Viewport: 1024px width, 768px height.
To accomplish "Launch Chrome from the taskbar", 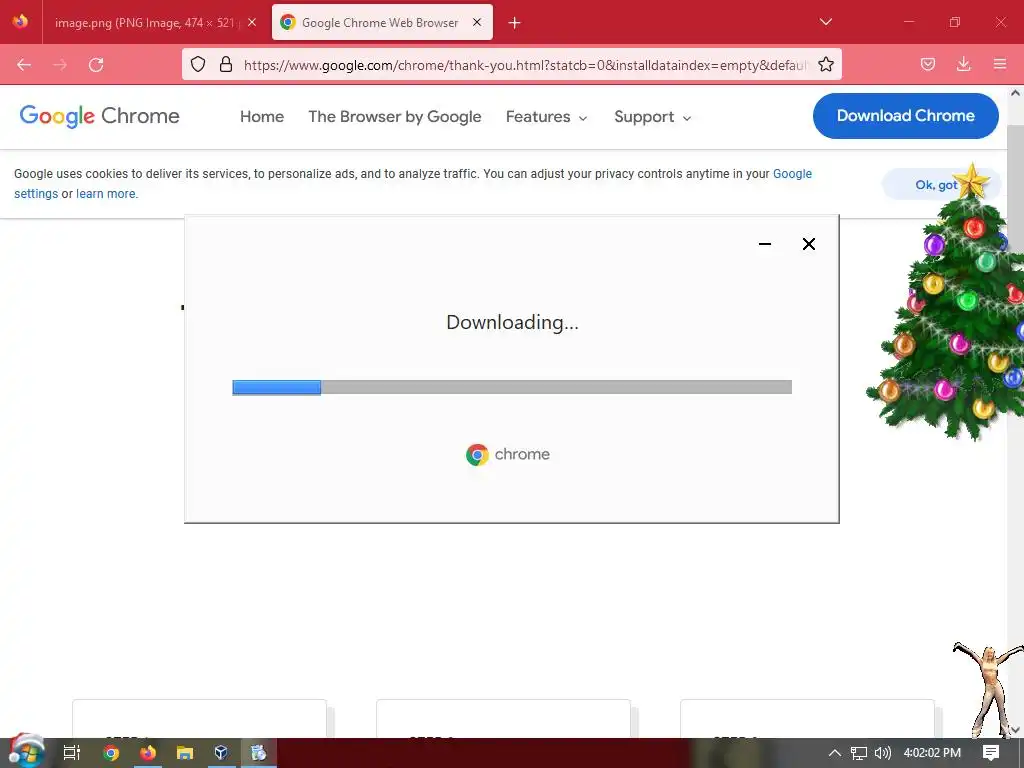I will 111,753.
